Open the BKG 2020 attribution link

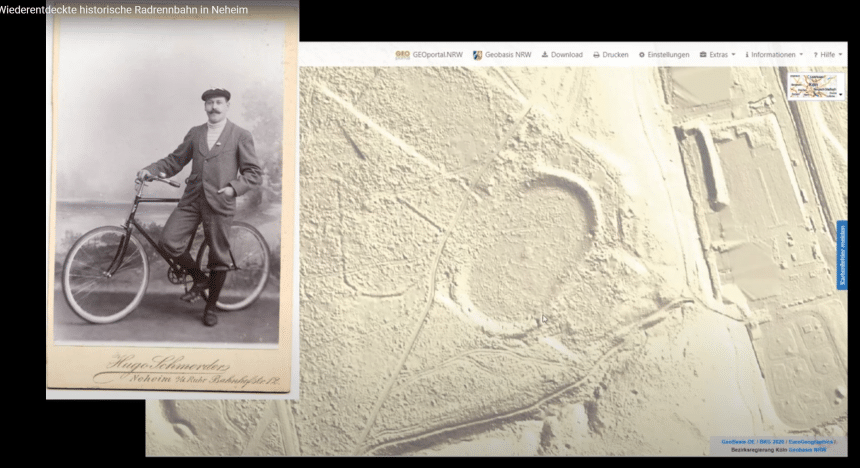coord(772,441)
